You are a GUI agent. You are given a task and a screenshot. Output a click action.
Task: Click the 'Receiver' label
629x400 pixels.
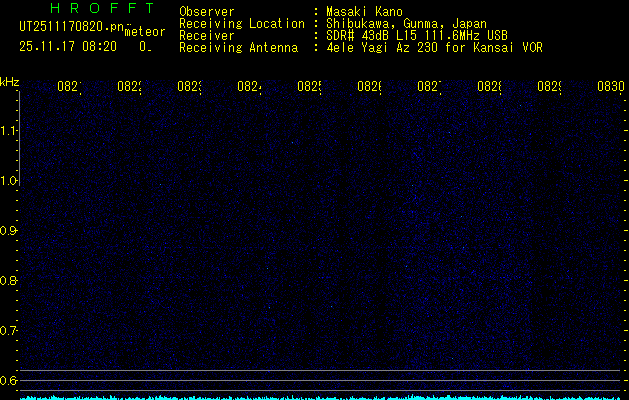pos(207,36)
